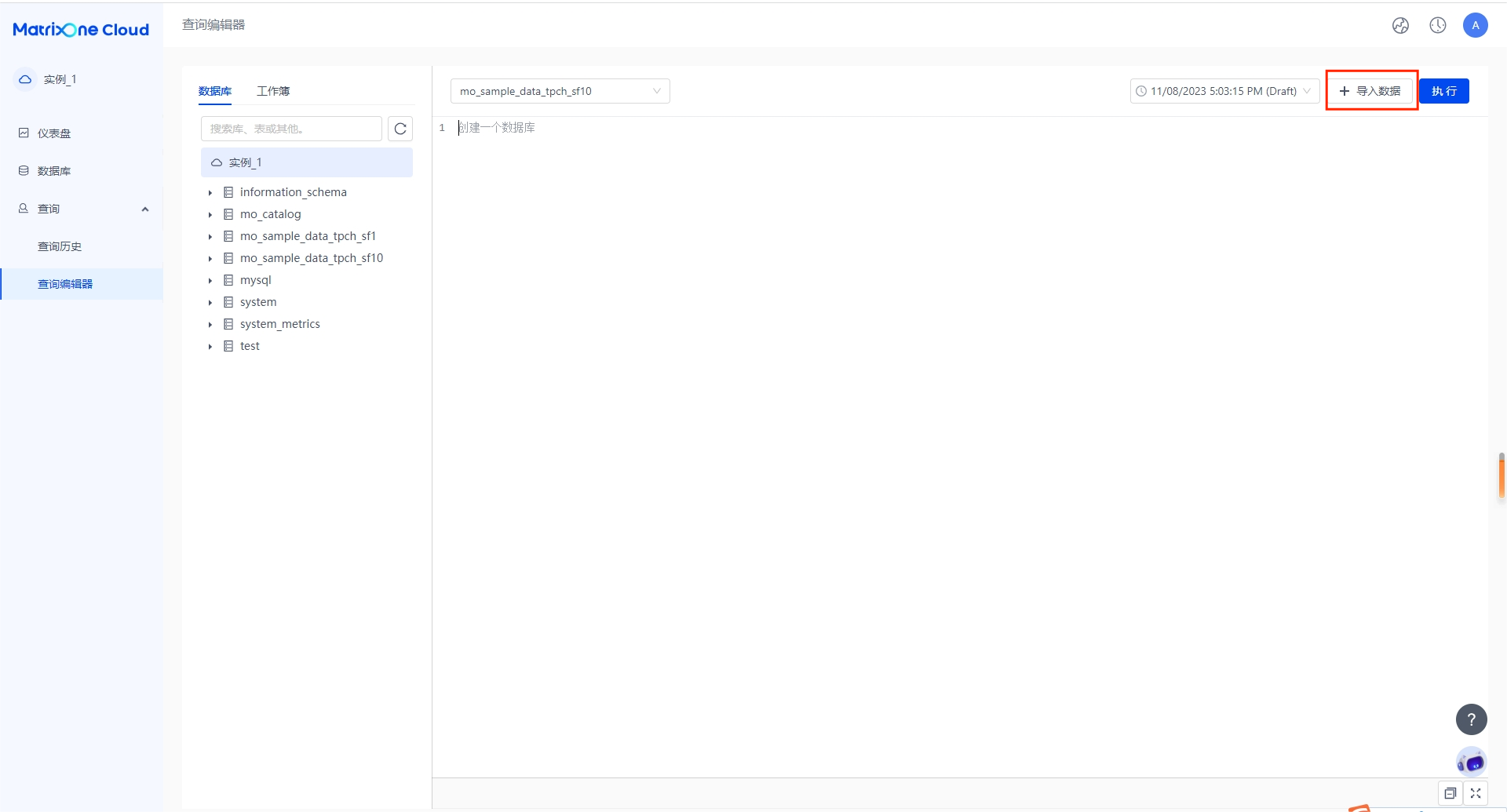
Task: Switch to the 工作簿 tab
Action: (273, 91)
